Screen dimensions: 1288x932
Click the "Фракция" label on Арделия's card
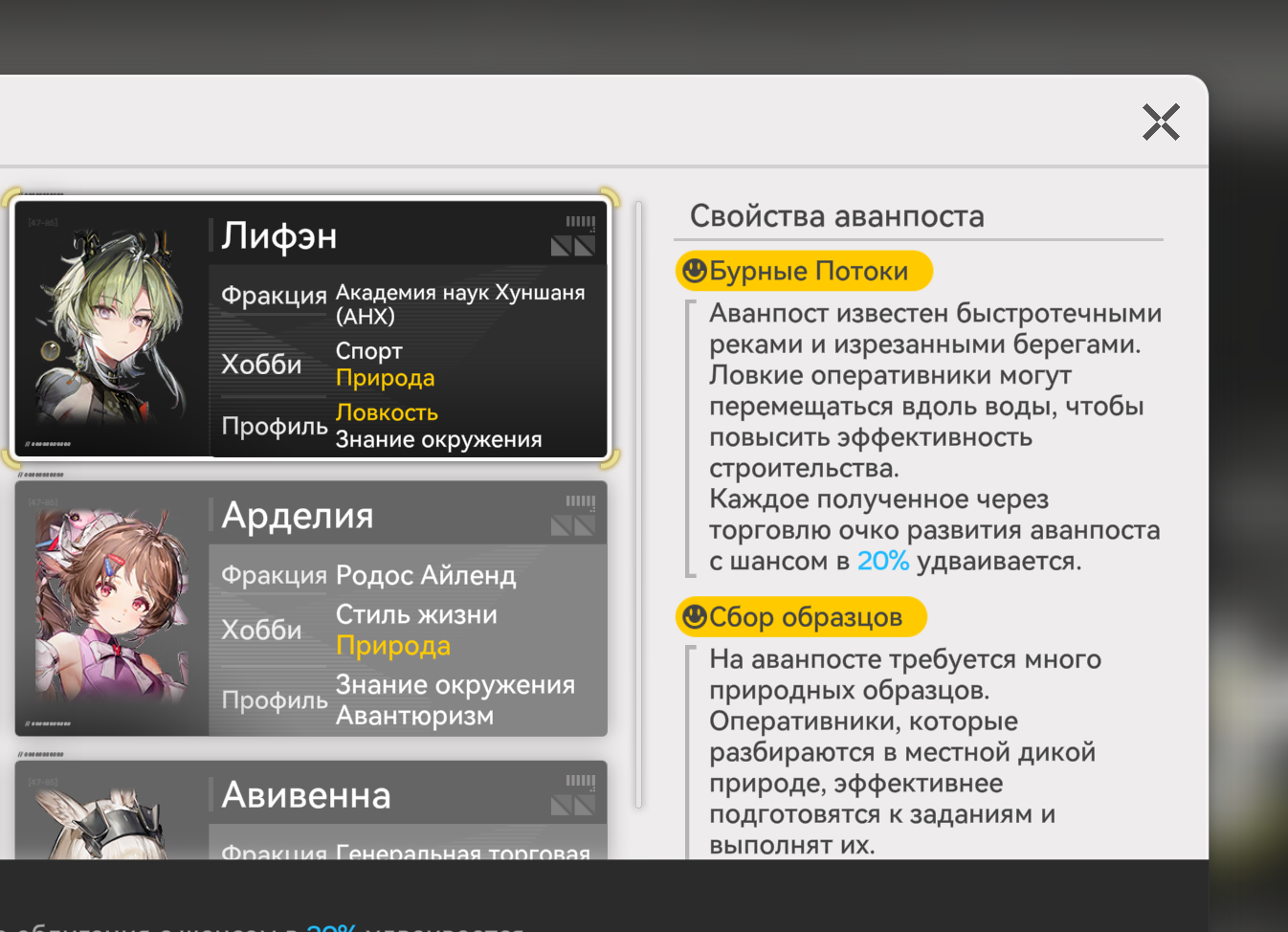point(275,575)
